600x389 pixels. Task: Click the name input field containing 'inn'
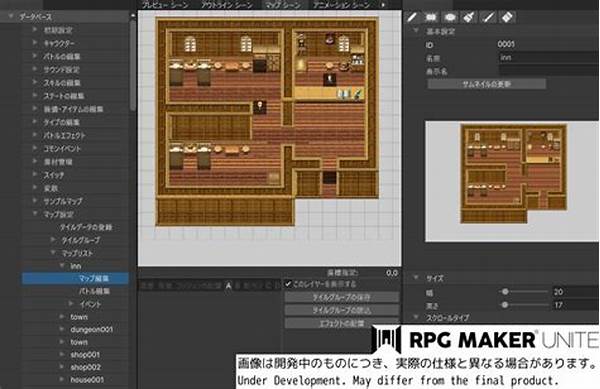coord(549,57)
